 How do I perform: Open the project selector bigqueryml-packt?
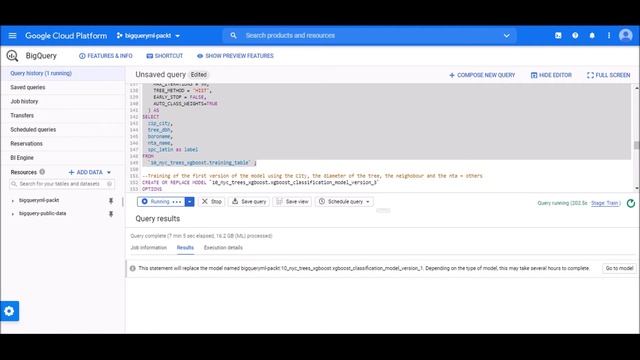click(149, 36)
